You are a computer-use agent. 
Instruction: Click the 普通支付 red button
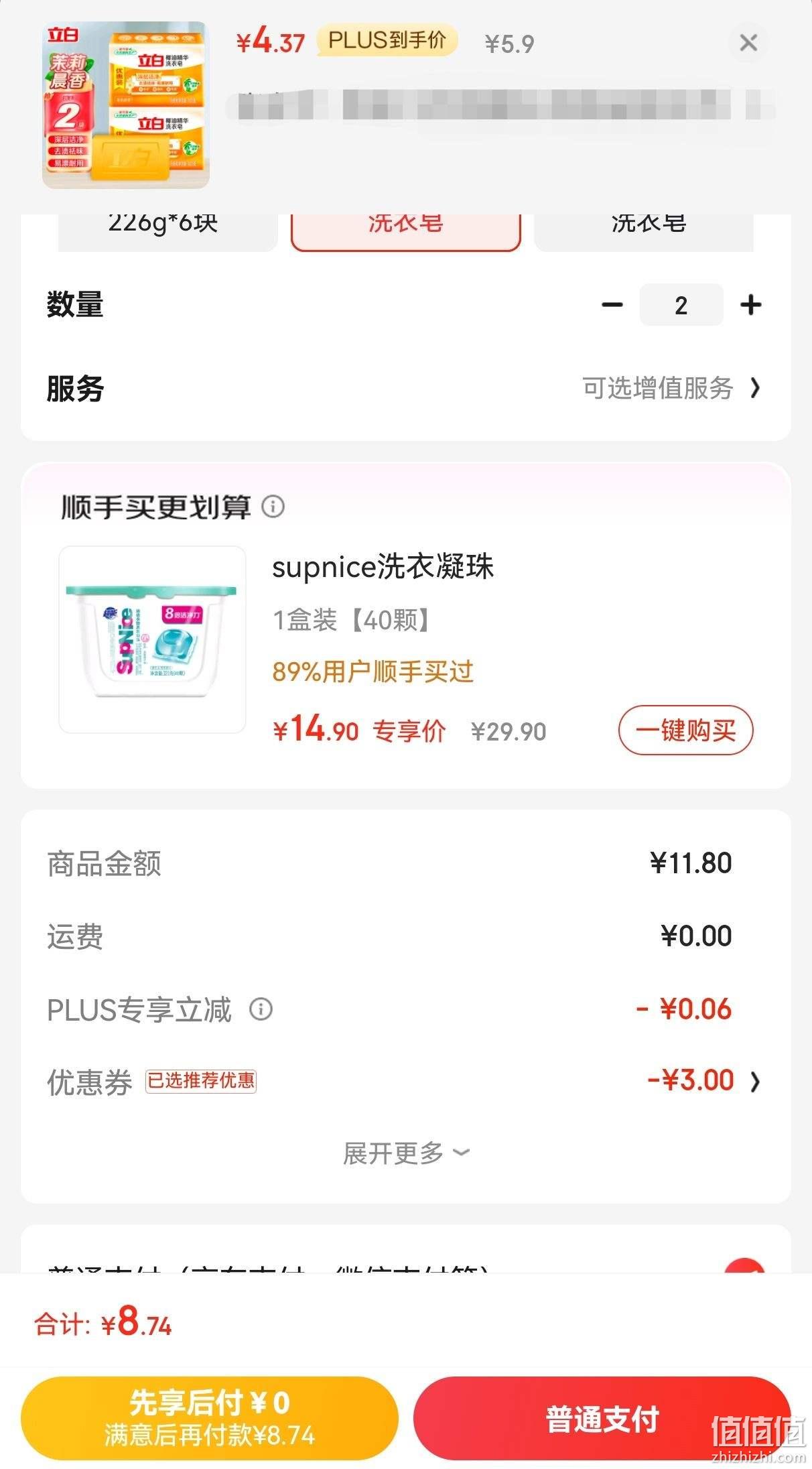[602, 1418]
